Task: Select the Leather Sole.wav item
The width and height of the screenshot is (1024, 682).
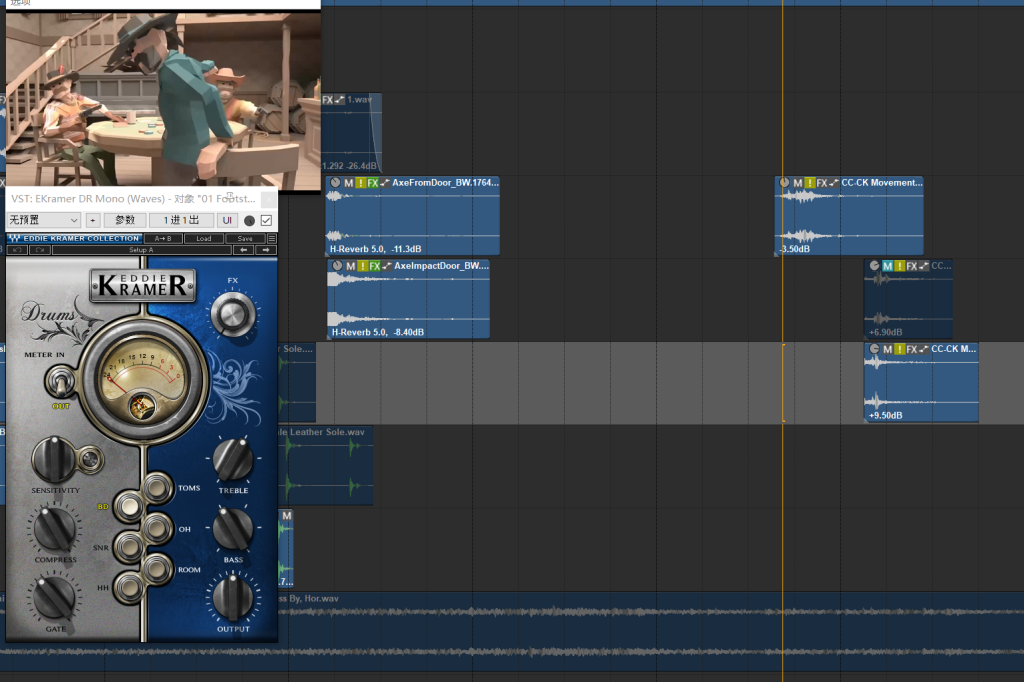Action: (x=325, y=465)
